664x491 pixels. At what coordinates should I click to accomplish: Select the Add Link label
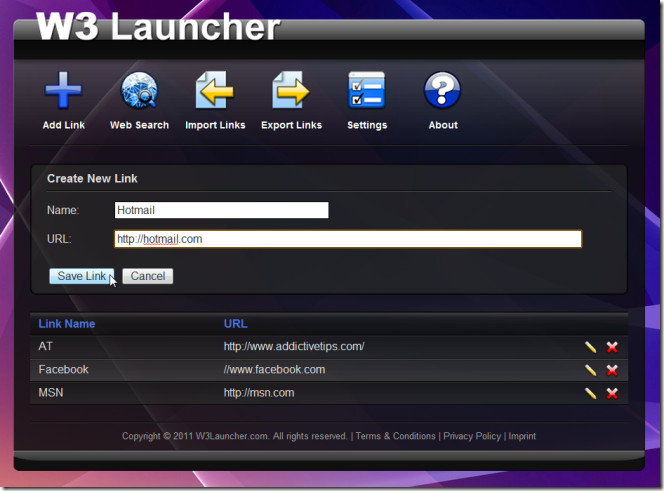pyautogui.click(x=64, y=125)
